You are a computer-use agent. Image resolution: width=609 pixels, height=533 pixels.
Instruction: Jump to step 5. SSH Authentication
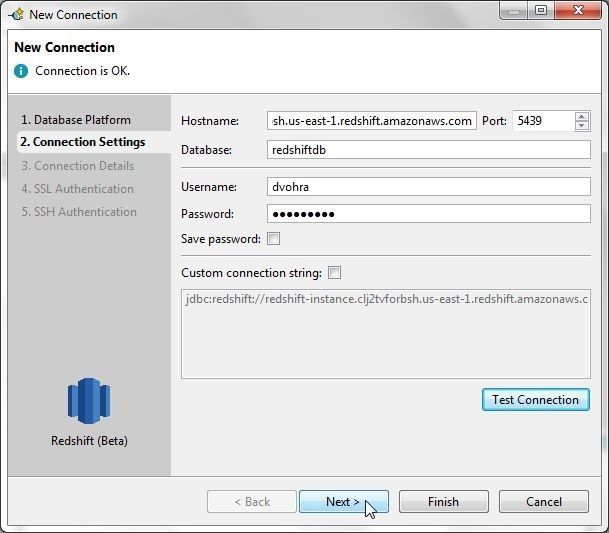pos(79,212)
